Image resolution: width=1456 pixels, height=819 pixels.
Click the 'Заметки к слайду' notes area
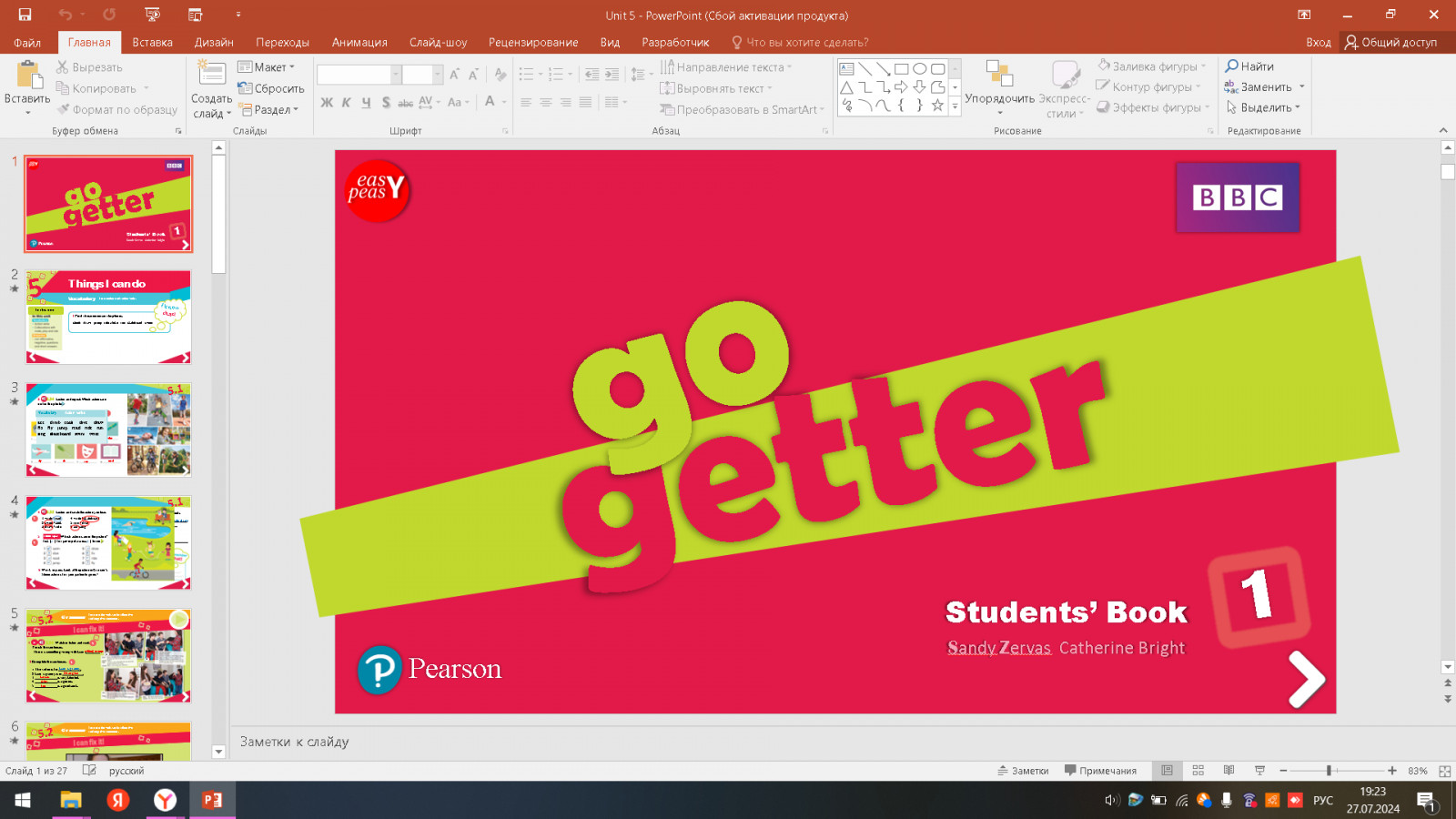click(x=294, y=742)
